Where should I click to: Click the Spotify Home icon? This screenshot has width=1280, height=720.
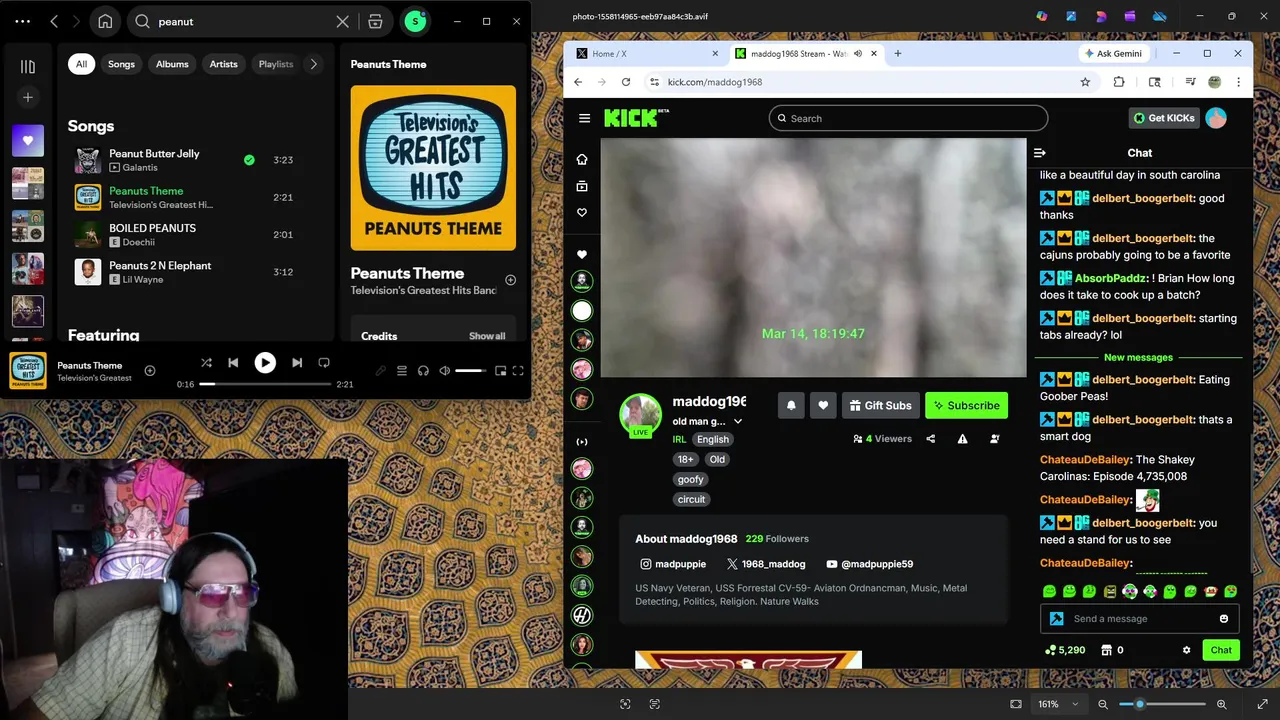click(x=105, y=21)
